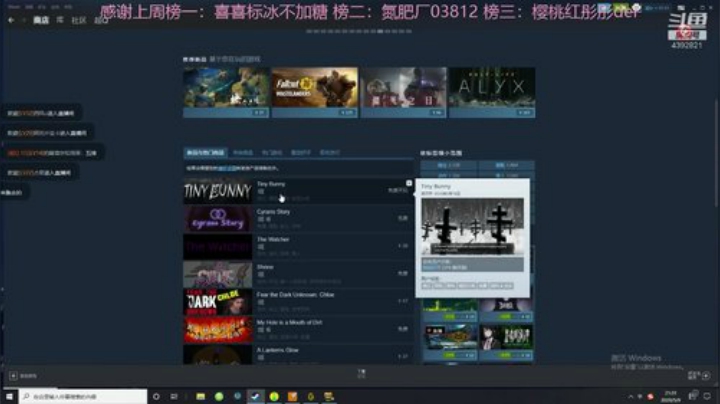Go back with the Steam back arrow
Viewport: 720px width, 404px height.
[x=11, y=20]
